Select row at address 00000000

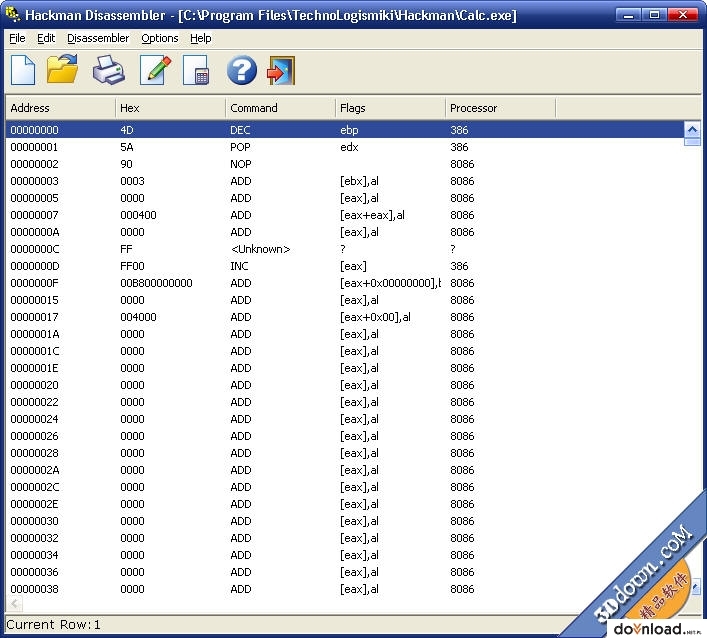click(x=345, y=130)
